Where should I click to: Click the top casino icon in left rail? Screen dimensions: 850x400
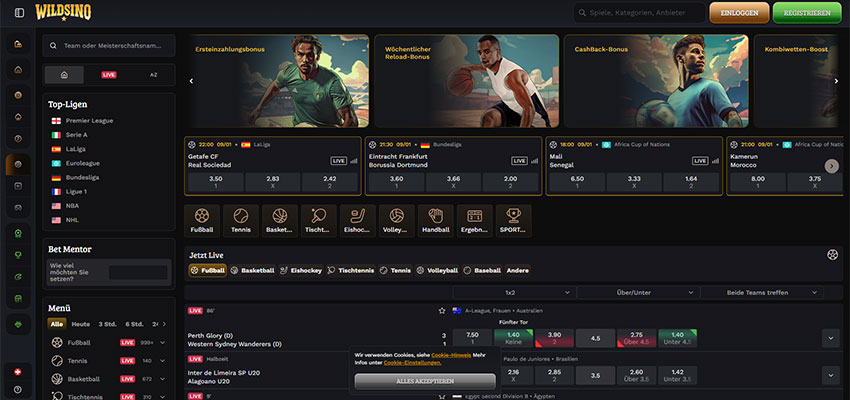(x=18, y=44)
